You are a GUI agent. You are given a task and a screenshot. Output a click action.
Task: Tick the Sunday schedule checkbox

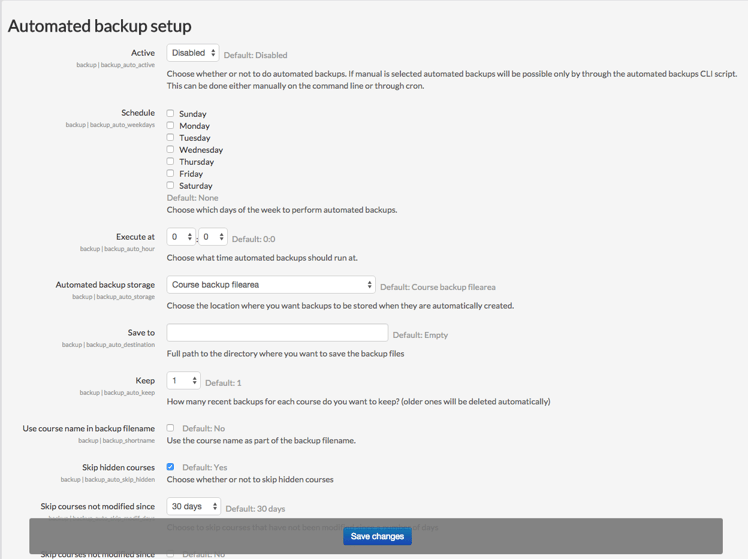click(170, 113)
